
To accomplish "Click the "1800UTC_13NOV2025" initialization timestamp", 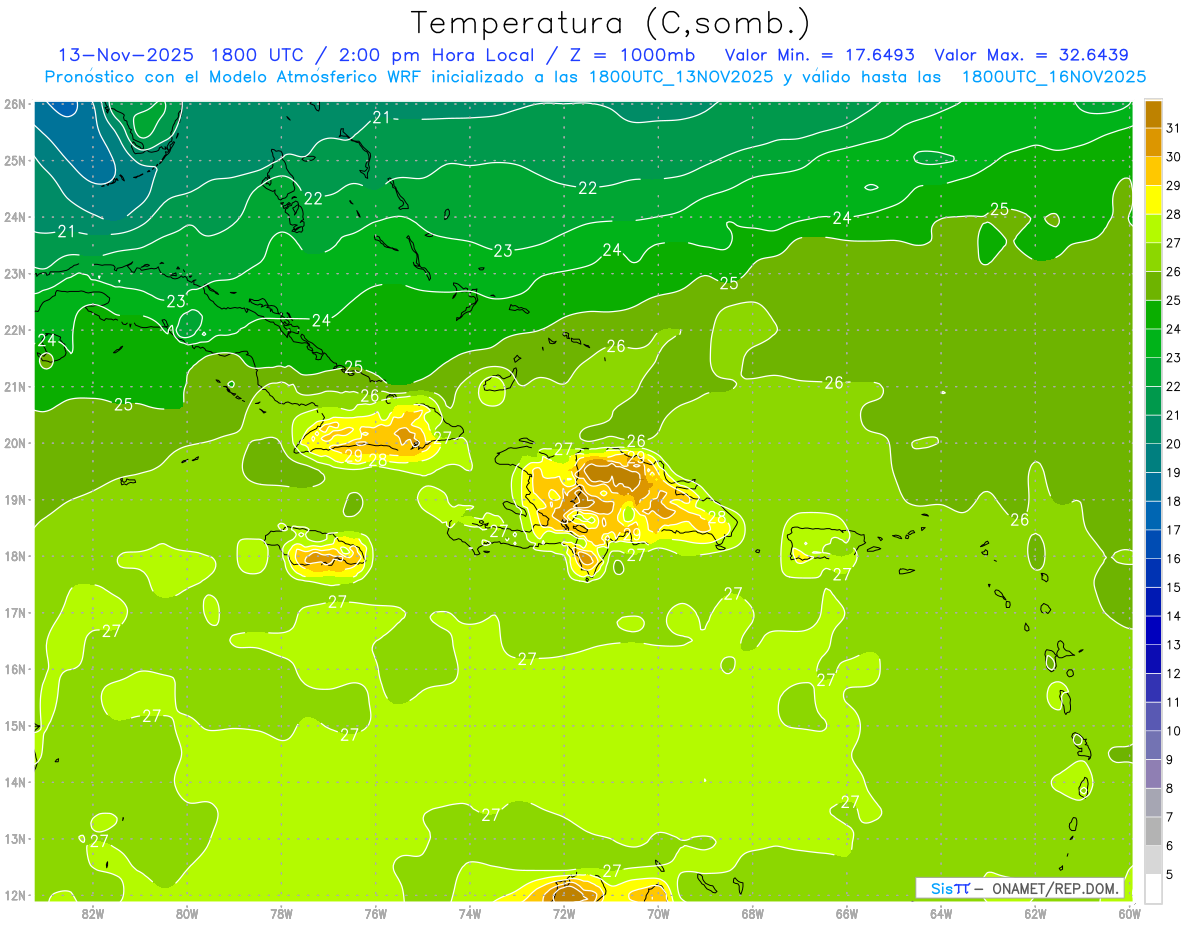I will click(x=681, y=77).
